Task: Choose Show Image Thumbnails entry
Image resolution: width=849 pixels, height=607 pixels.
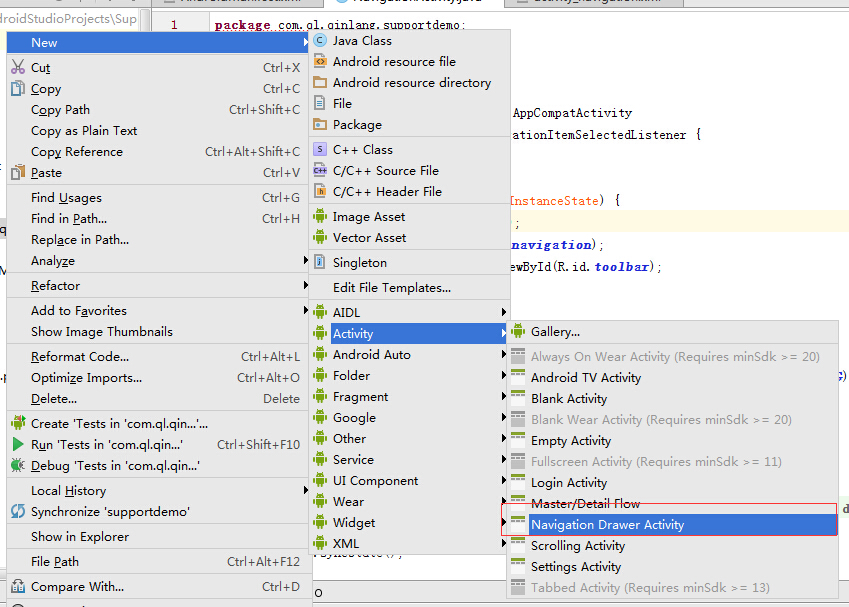Action: (x=158, y=331)
